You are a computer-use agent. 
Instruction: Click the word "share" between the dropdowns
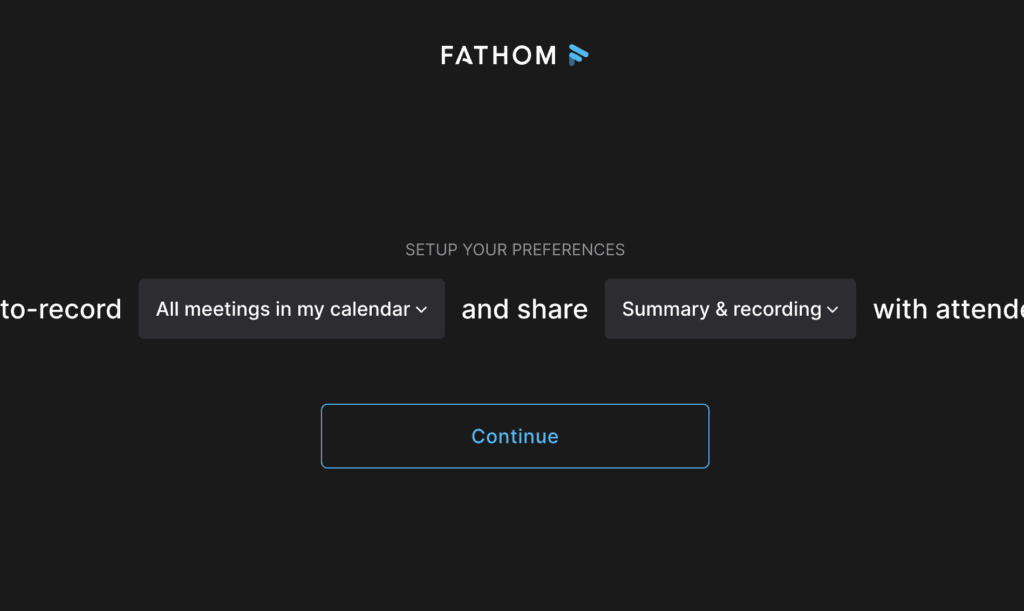(x=552, y=309)
